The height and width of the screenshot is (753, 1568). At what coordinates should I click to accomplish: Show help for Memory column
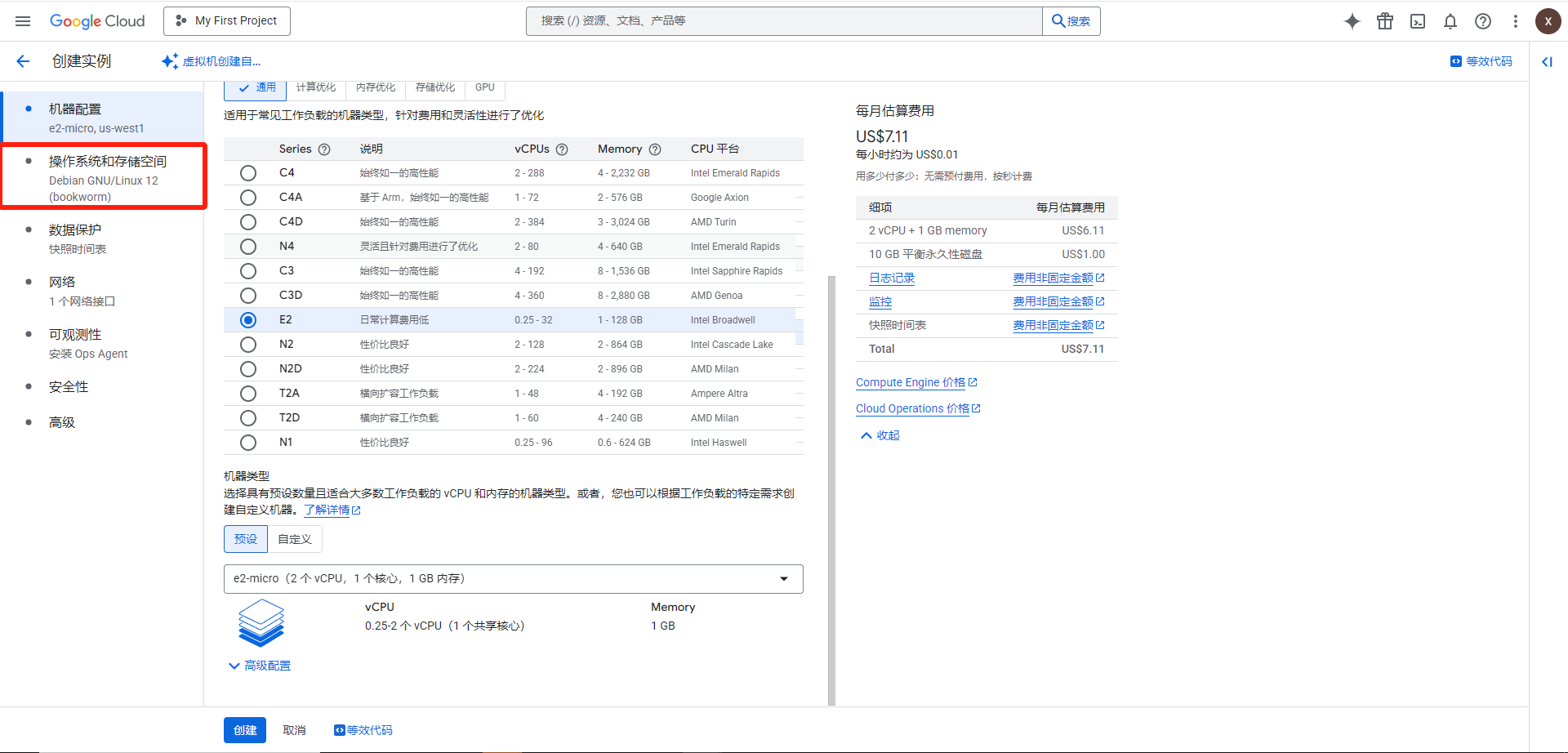655,149
